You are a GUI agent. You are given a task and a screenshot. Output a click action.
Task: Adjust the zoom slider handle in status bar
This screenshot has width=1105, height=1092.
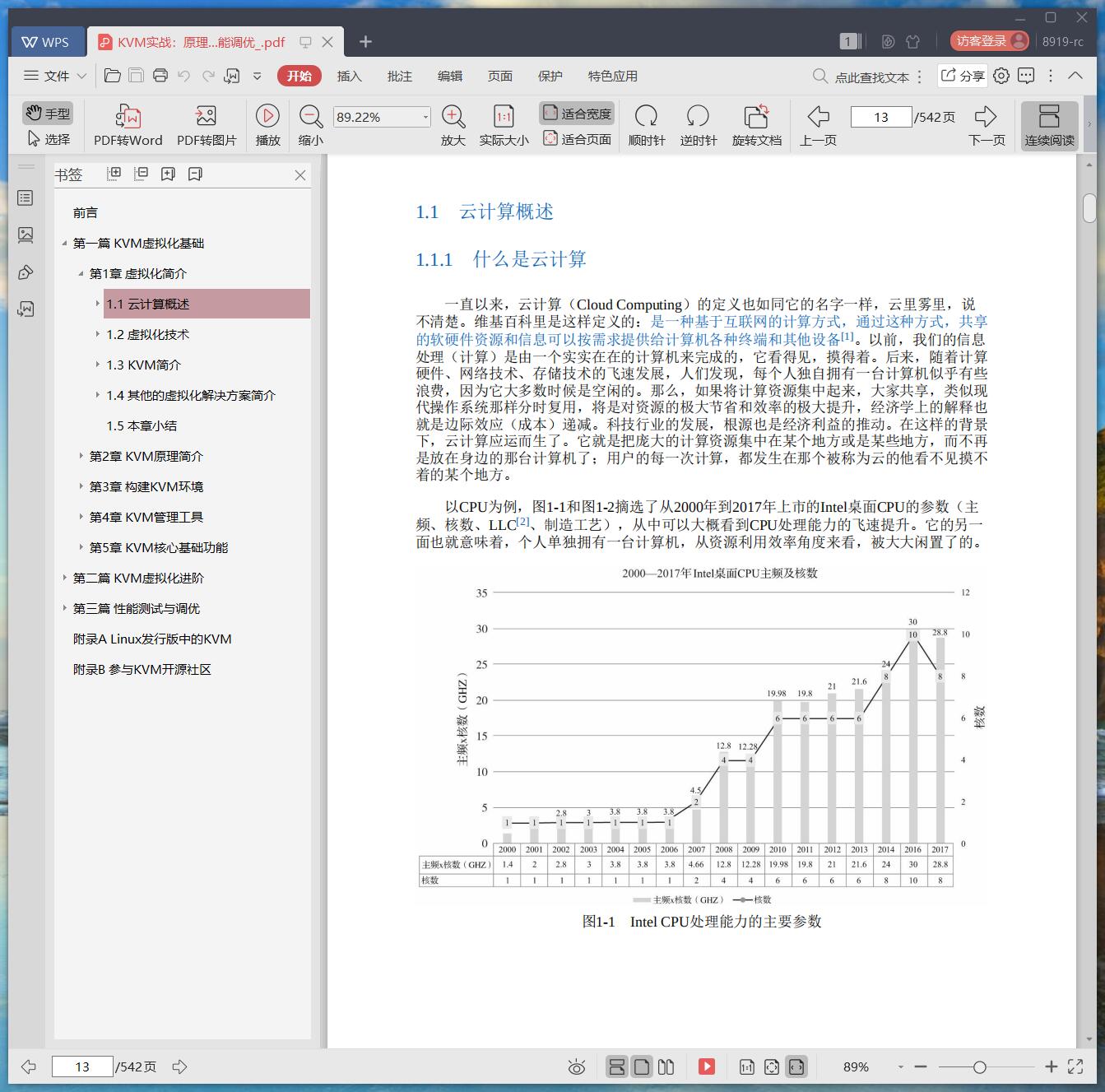point(979,1067)
